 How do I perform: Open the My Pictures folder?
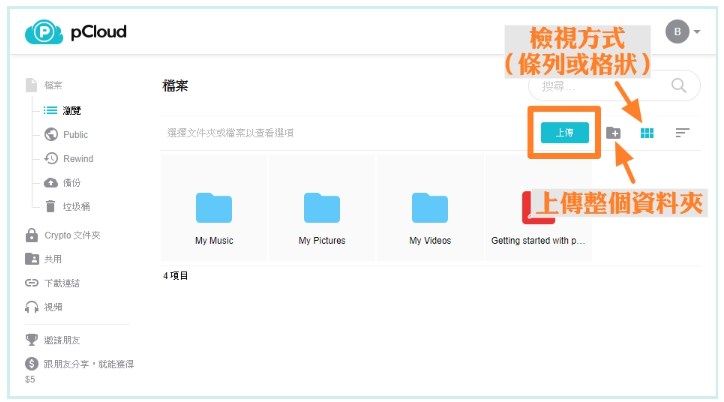click(x=321, y=215)
